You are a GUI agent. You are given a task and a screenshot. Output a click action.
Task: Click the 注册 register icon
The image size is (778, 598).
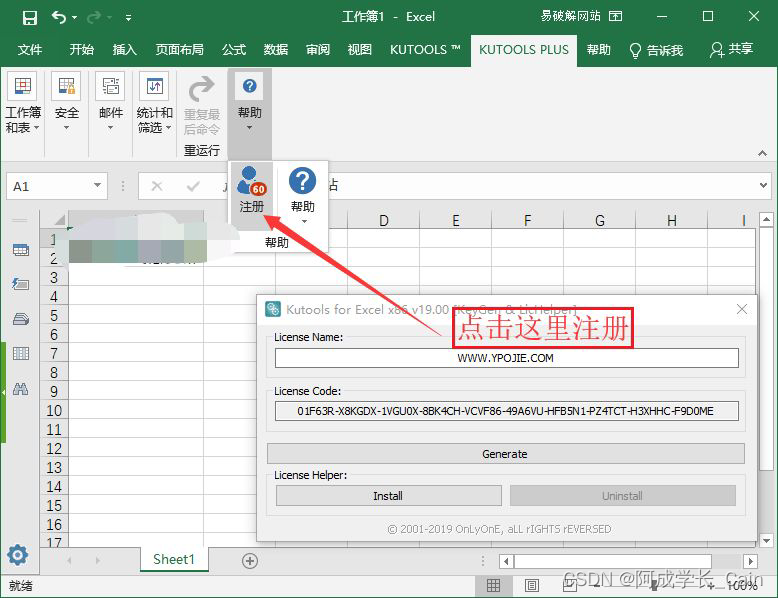[252, 191]
